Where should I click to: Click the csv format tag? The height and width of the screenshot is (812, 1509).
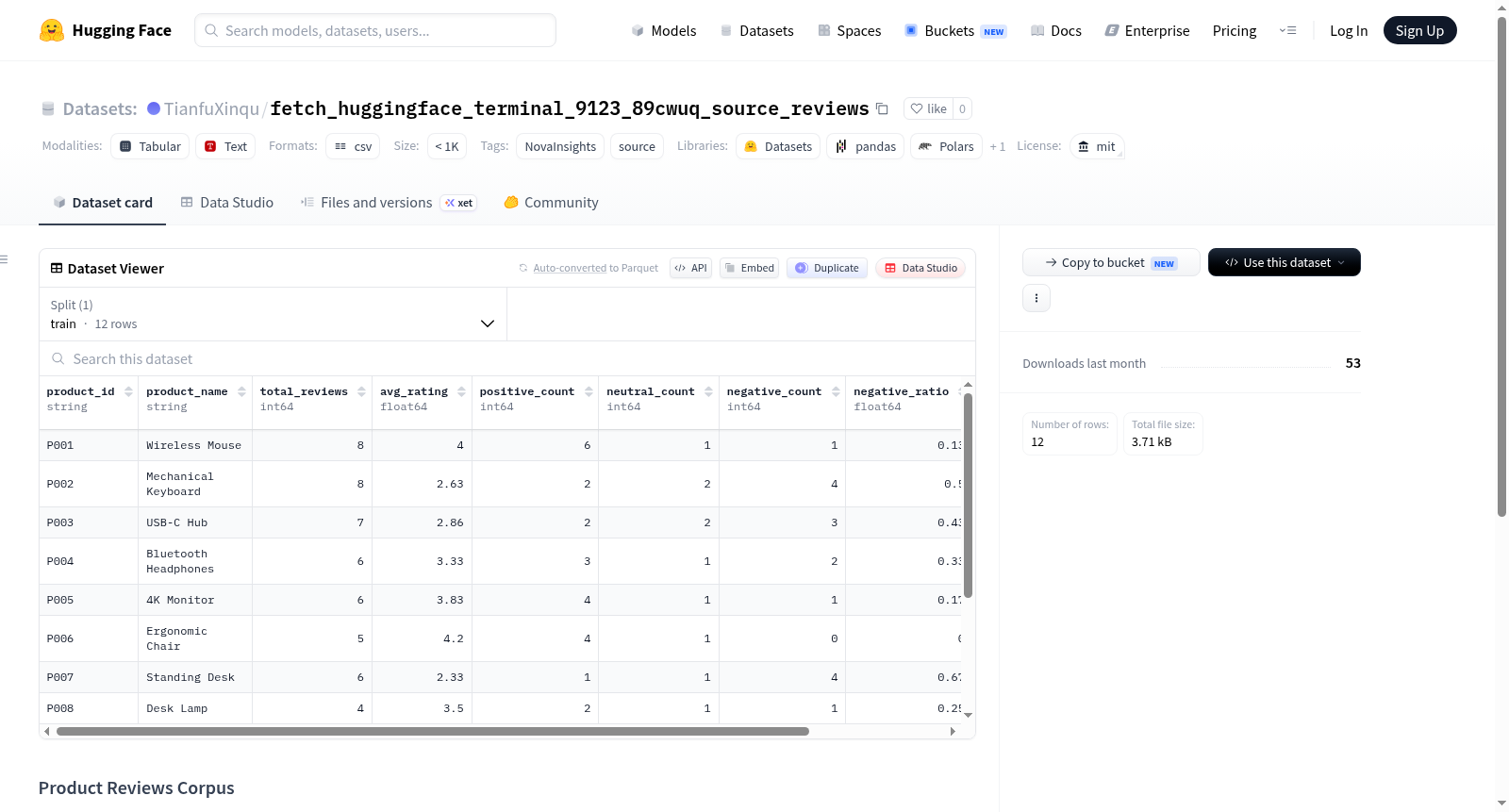point(353,146)
